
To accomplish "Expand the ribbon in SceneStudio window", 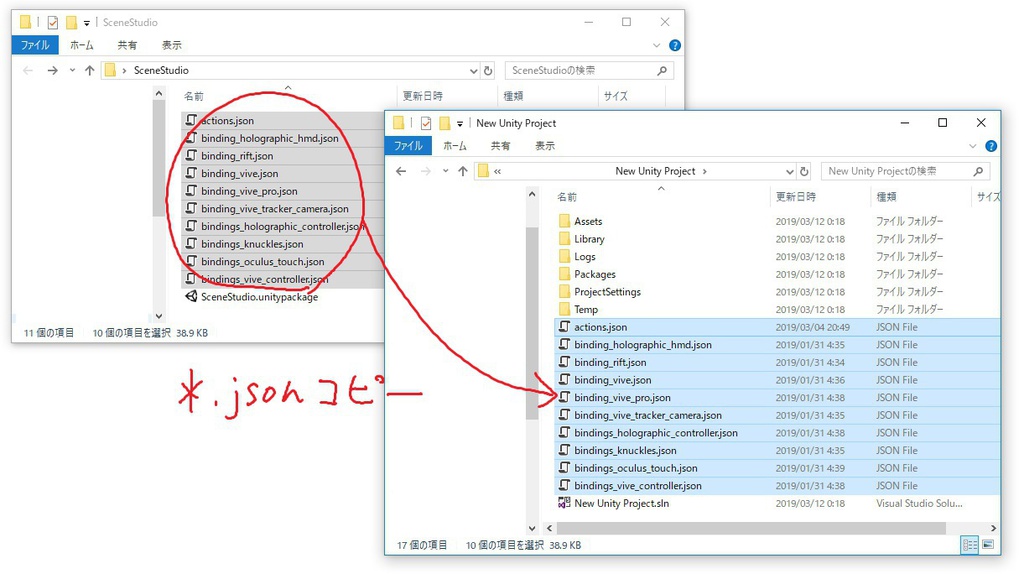I will (x=656, y=46).
